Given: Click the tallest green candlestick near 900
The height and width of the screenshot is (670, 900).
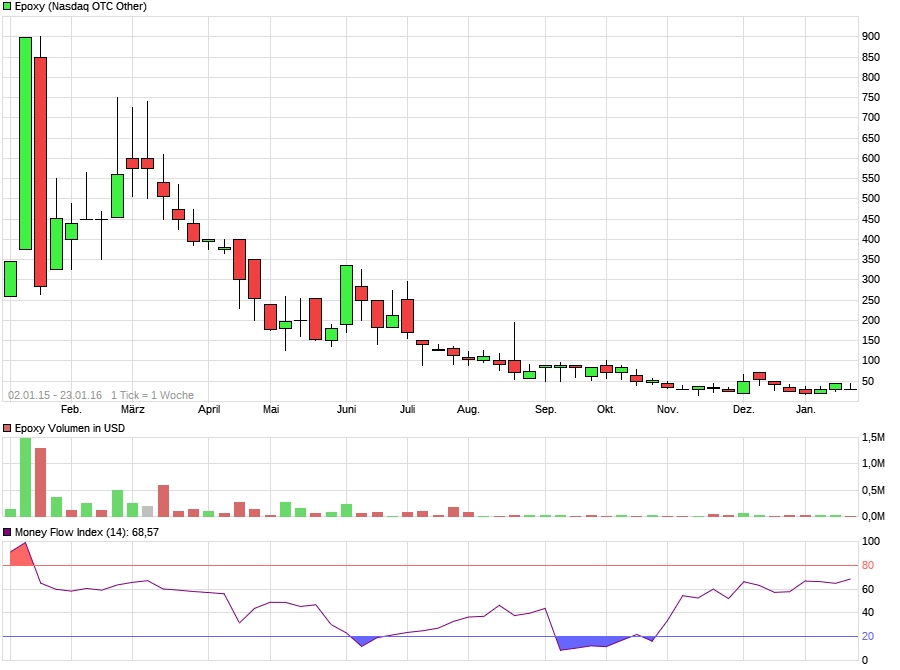Looking at the screenshot, I should pyautogui.click(x=25, y=144).
